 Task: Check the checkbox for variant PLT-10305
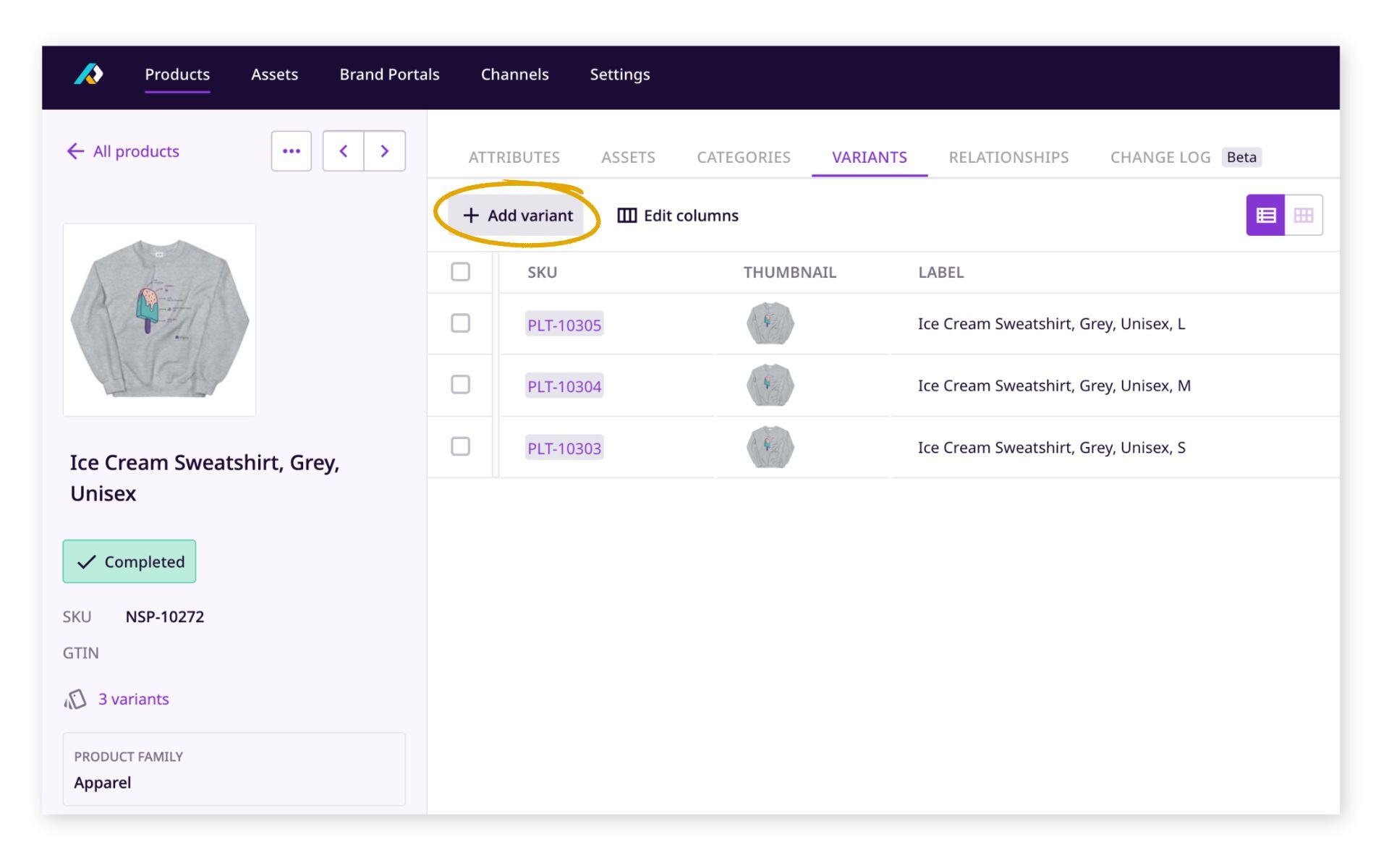(x=460, y=323)
